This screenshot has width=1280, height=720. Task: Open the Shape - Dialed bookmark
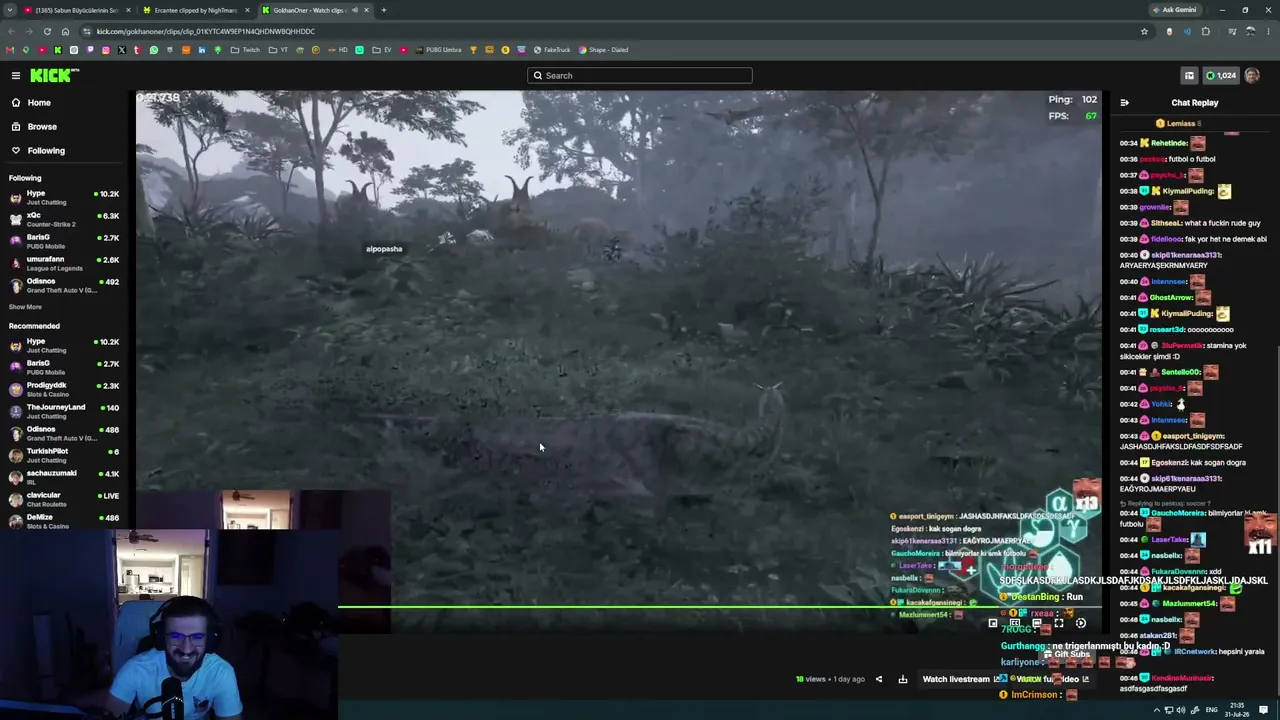pyautogui.click(x=603, y=50)
